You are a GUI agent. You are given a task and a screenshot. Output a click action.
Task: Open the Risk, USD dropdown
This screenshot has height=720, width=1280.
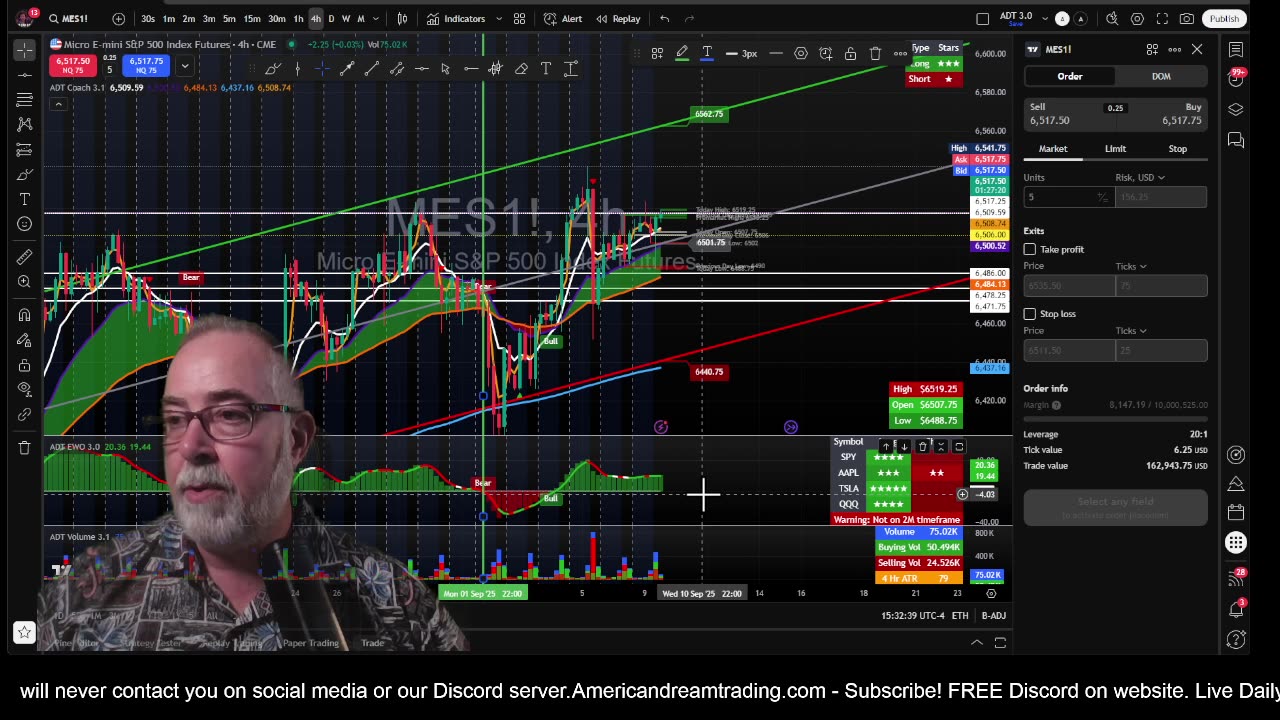pyautogui.click(x=1140, y=177)
